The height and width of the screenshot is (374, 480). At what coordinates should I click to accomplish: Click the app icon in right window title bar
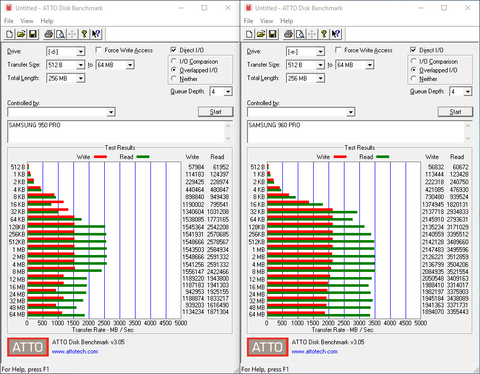(249, 8)
